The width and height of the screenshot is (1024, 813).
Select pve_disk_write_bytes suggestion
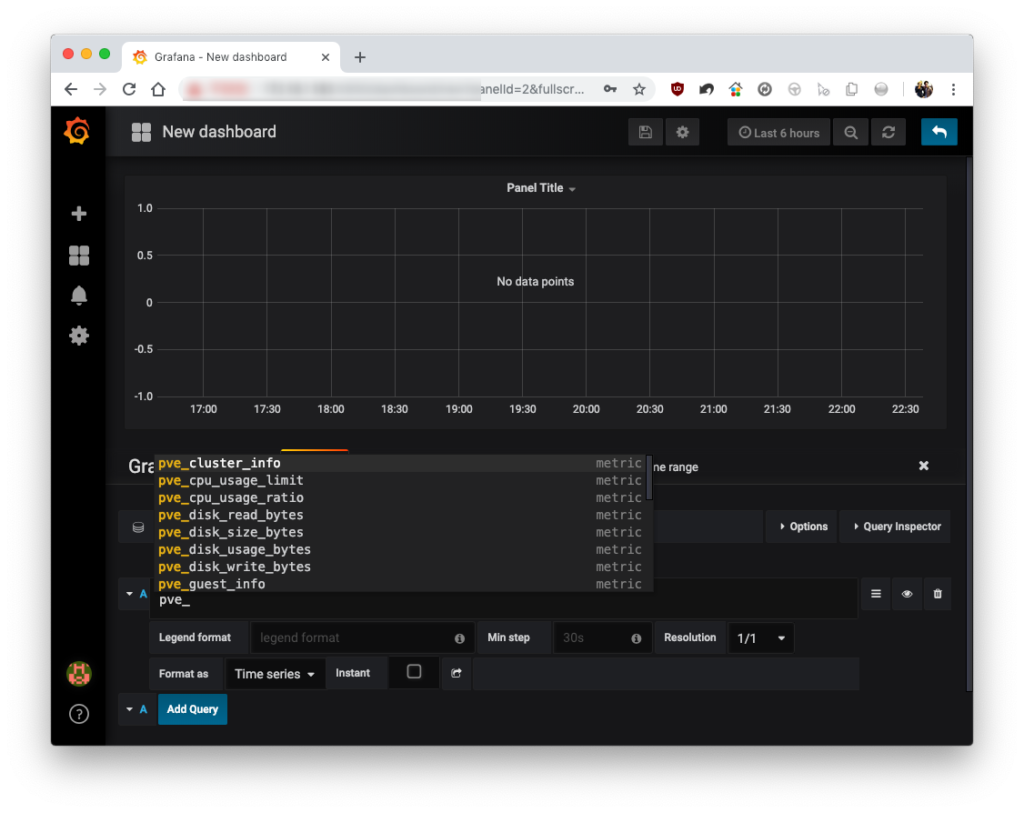click(x=400, y=567)
